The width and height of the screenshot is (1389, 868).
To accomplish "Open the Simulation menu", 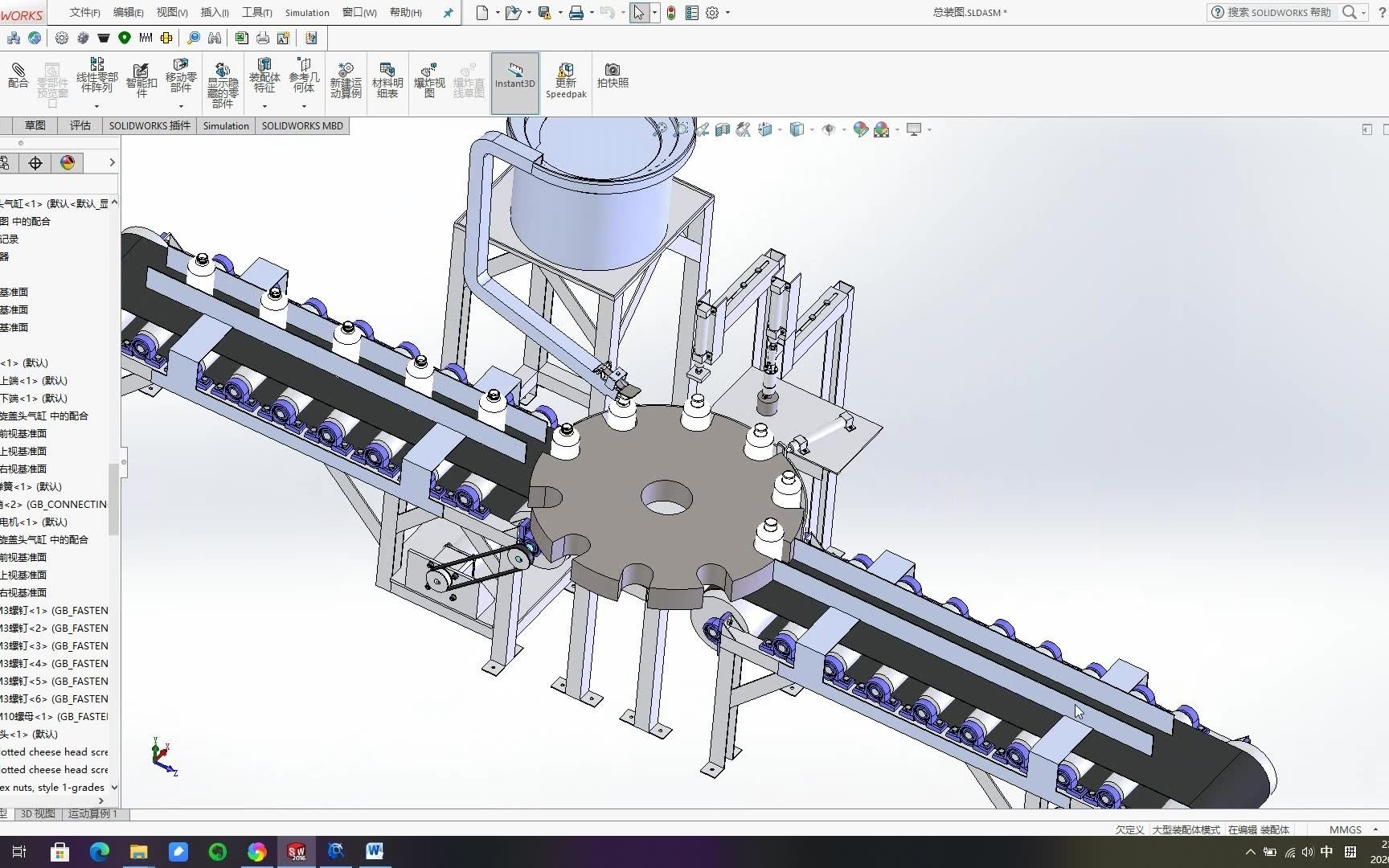I will coord(307,13).
